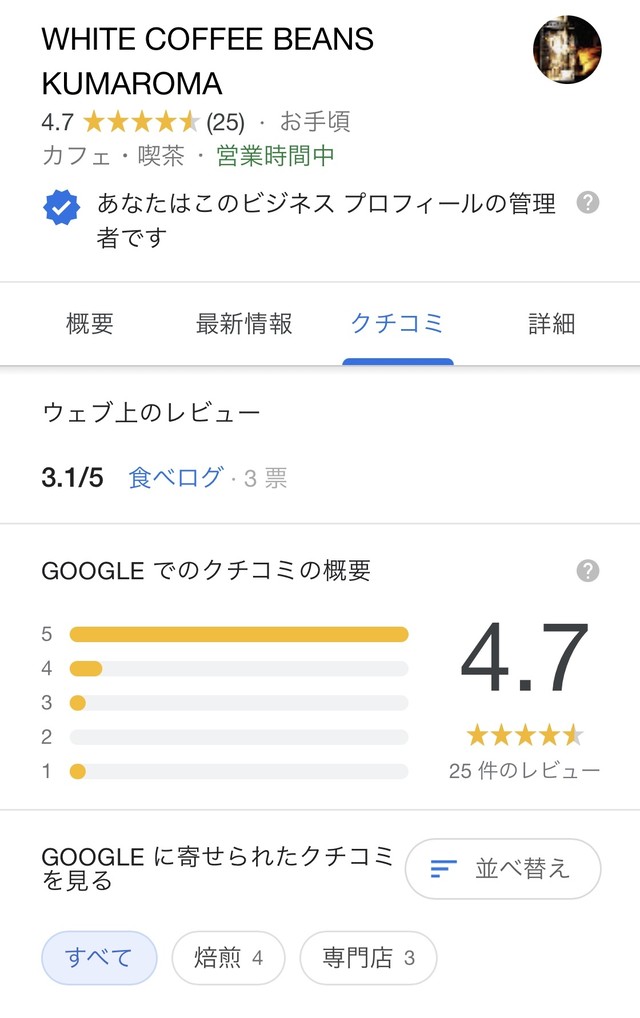Open the 詳細 tab
The width and height of the screenshot is (640, 1018).
coord(551,323)
